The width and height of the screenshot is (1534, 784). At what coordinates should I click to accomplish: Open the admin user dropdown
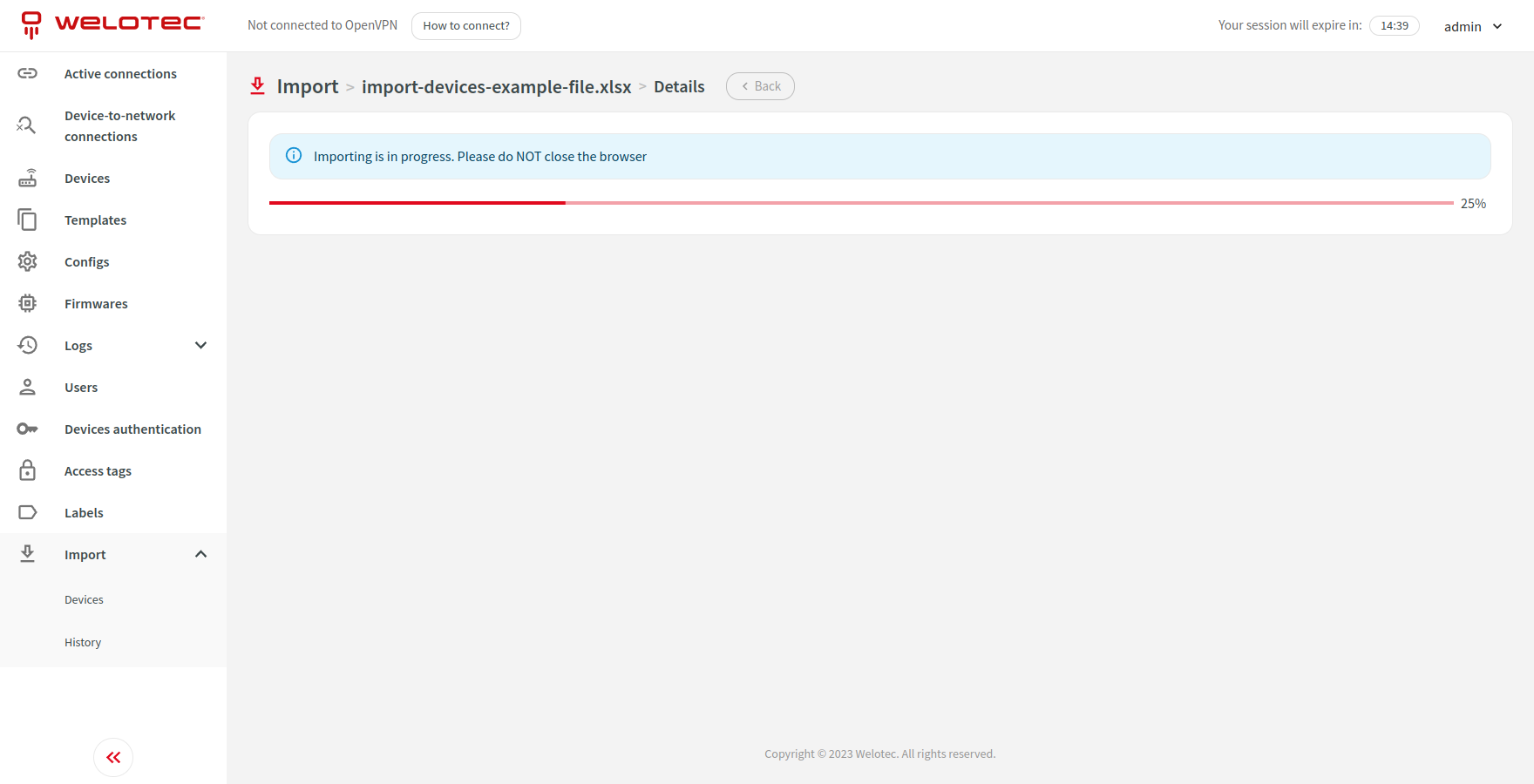coord(1473,26)
